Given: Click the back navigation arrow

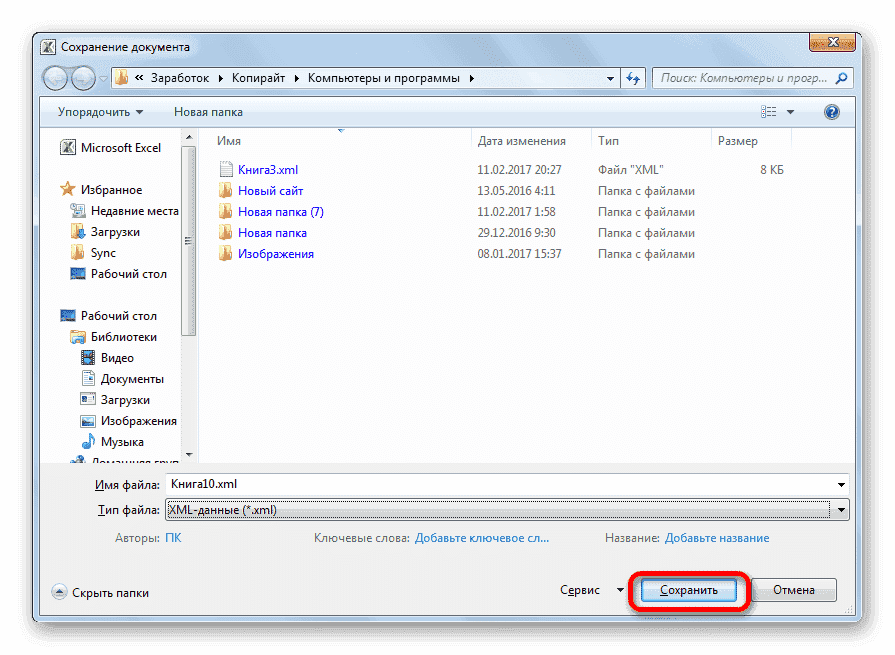Looking at the screenshot, I should pyautogui.click(x=56, y=77).
